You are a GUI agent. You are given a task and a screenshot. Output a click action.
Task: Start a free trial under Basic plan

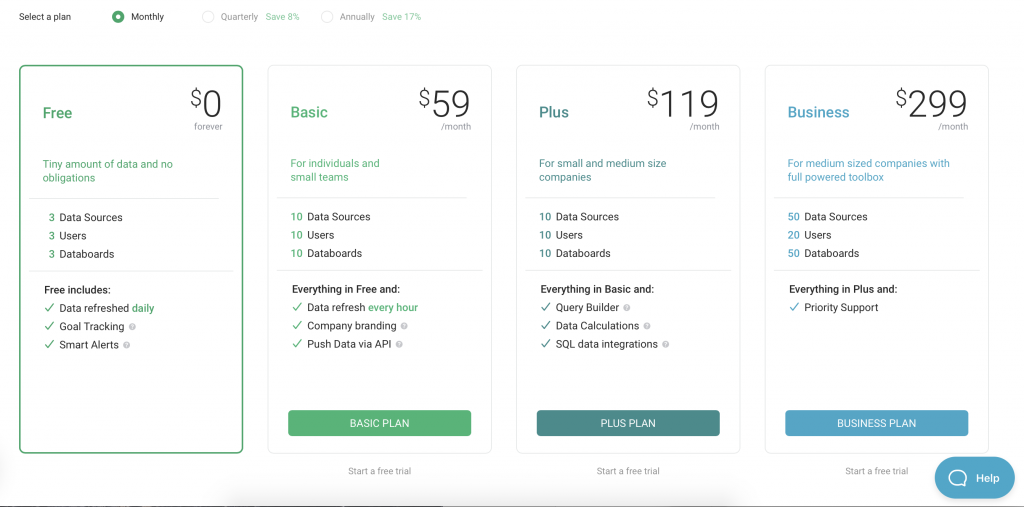(x=379, y=471)
